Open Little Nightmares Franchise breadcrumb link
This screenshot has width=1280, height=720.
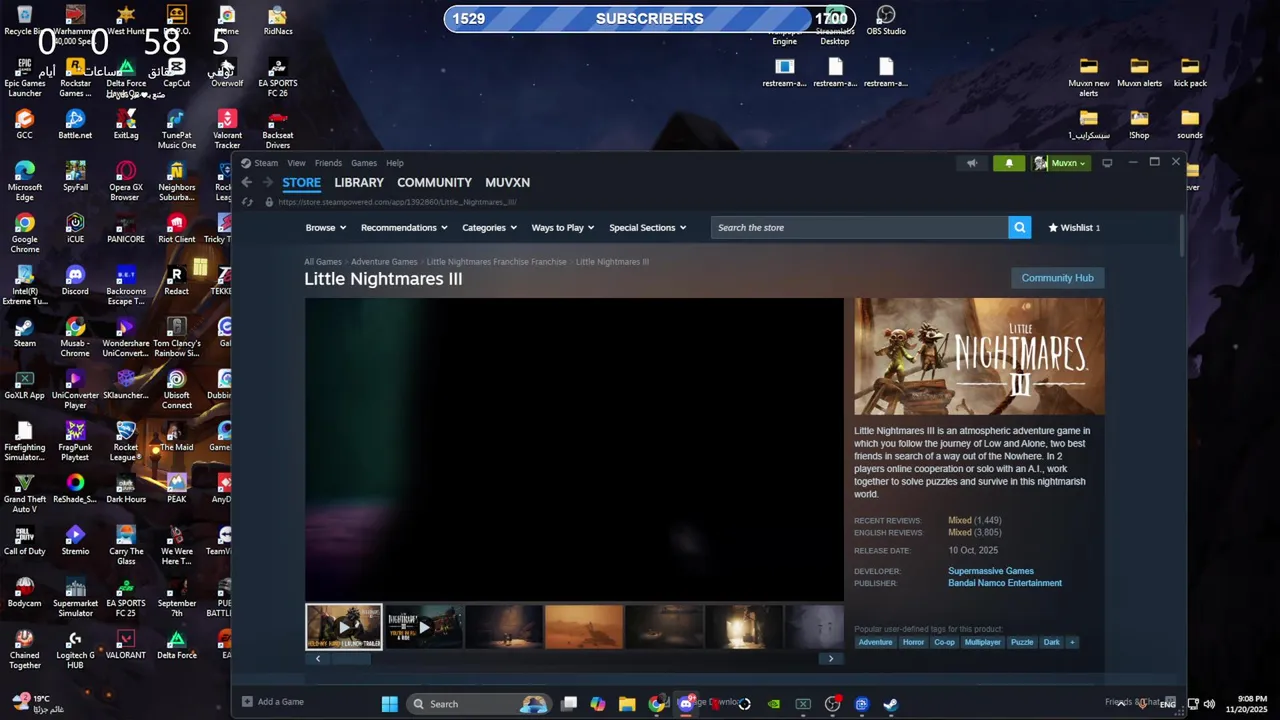(496, 262)
